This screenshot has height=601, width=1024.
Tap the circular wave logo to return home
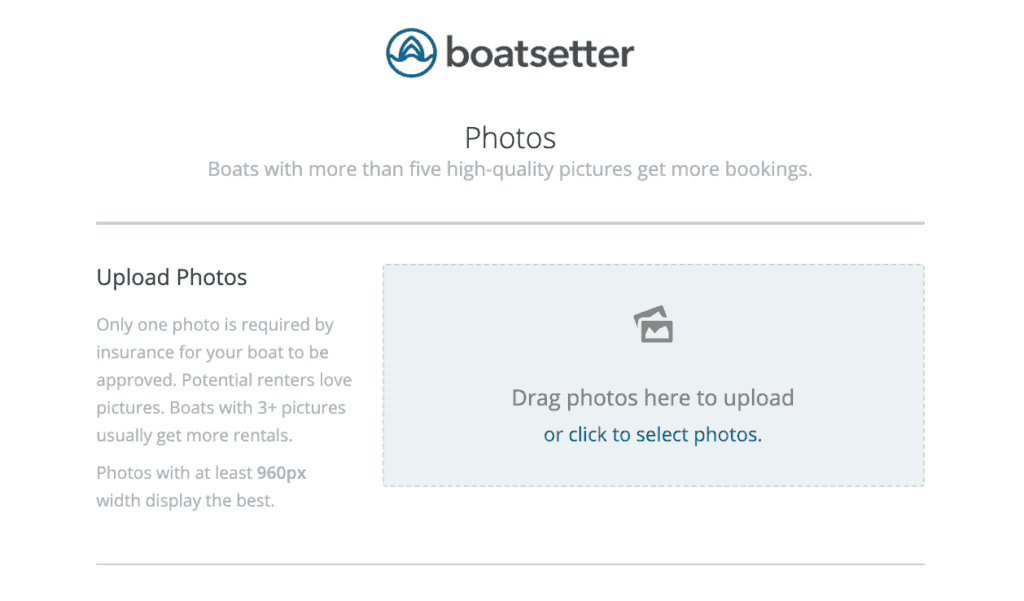click(409, 52)
